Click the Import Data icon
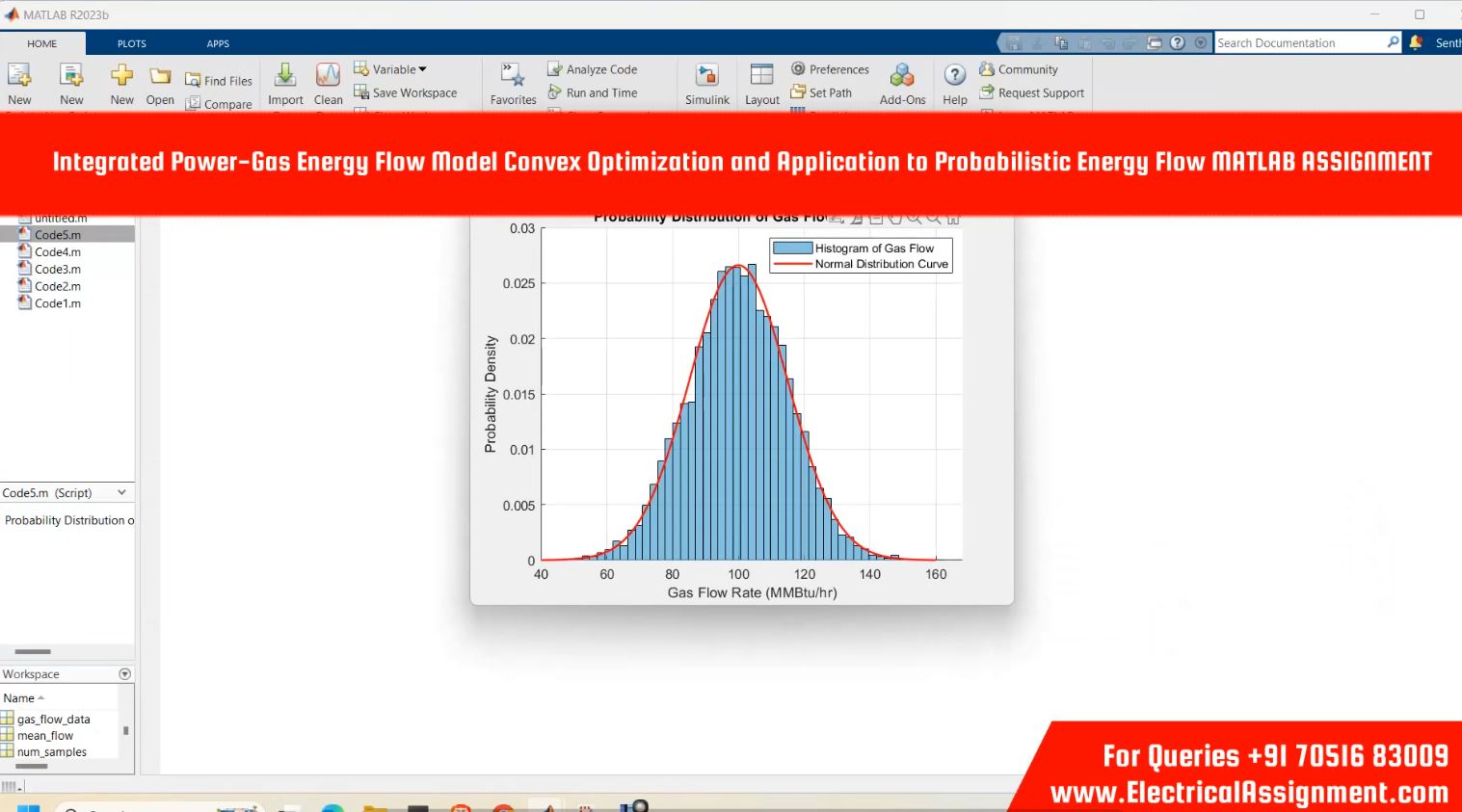The height and width of the screenshot is (812, 1462). [x=285, y=76]
